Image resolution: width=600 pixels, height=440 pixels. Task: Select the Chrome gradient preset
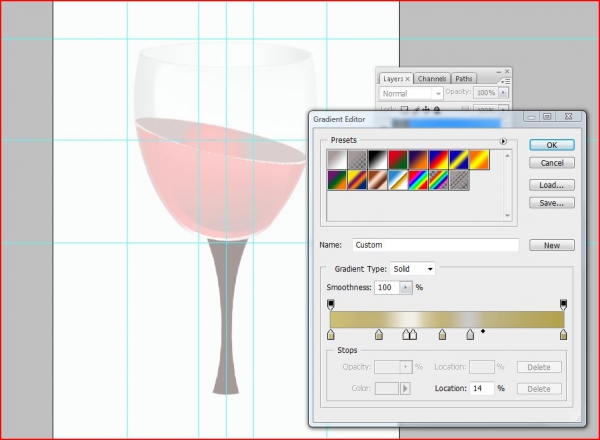coord(398,180)
